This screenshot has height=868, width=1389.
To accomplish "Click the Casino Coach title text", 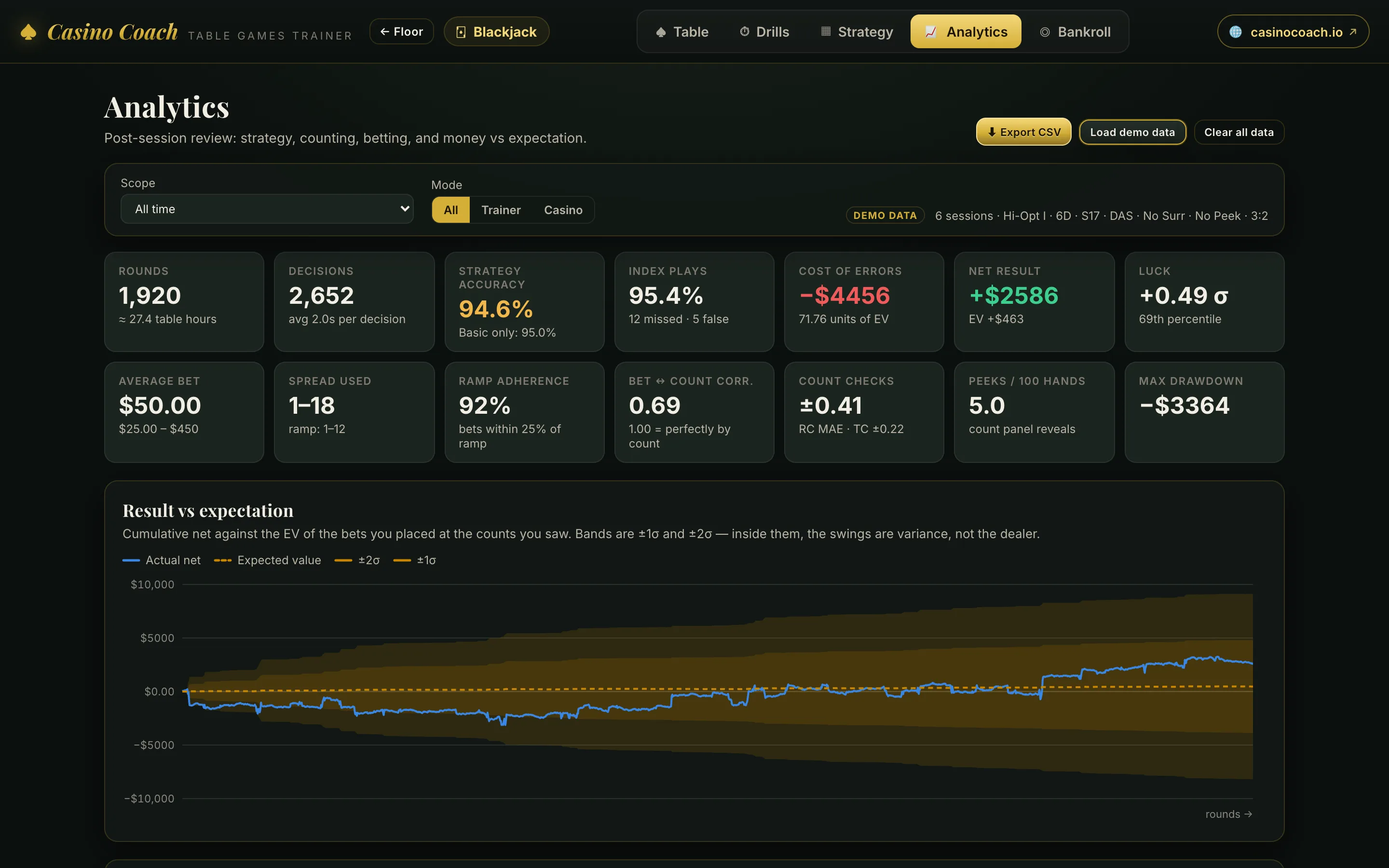I will (x=112, y=32).
